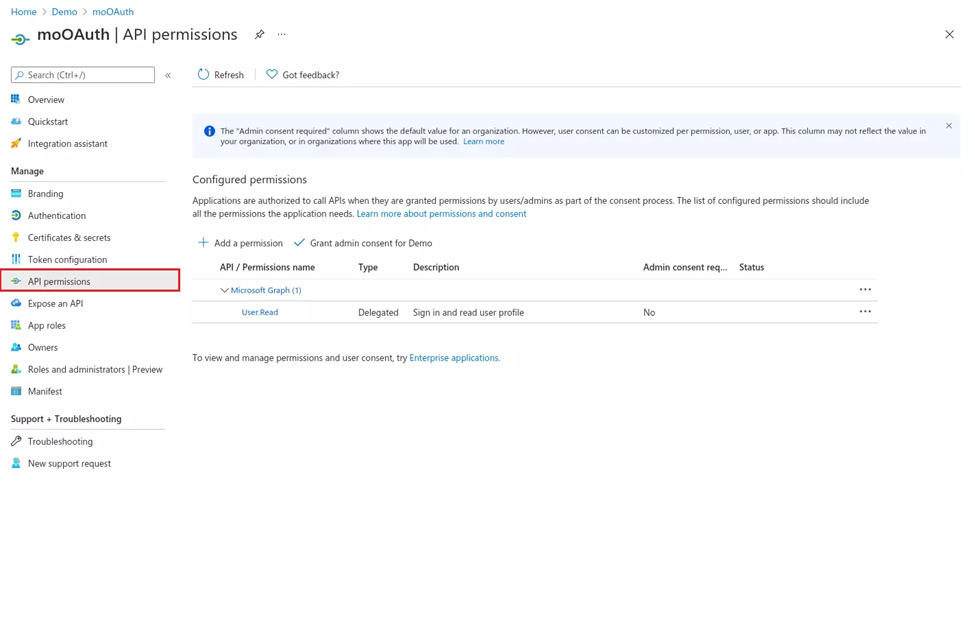
Task: Open the Enterprise applications link
Action: click(454, 358)
